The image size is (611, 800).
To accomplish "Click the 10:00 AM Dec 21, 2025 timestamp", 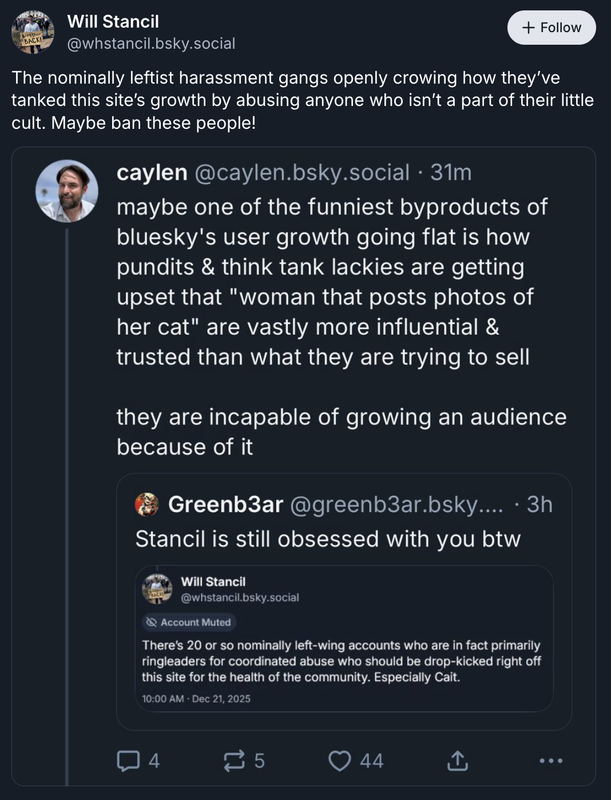I will click(197, 698).
